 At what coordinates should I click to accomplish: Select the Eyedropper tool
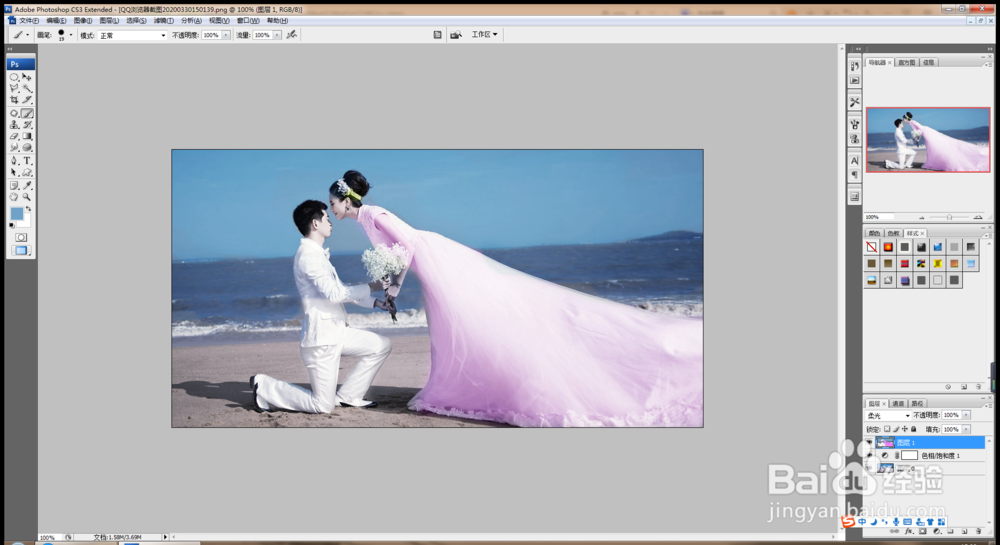pos(27,185)
